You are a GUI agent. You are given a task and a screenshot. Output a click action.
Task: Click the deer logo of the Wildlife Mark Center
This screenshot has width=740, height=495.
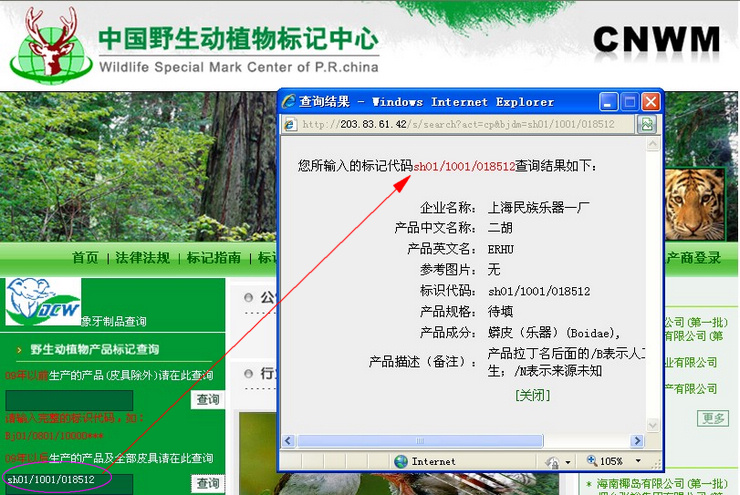click(51, 45)
